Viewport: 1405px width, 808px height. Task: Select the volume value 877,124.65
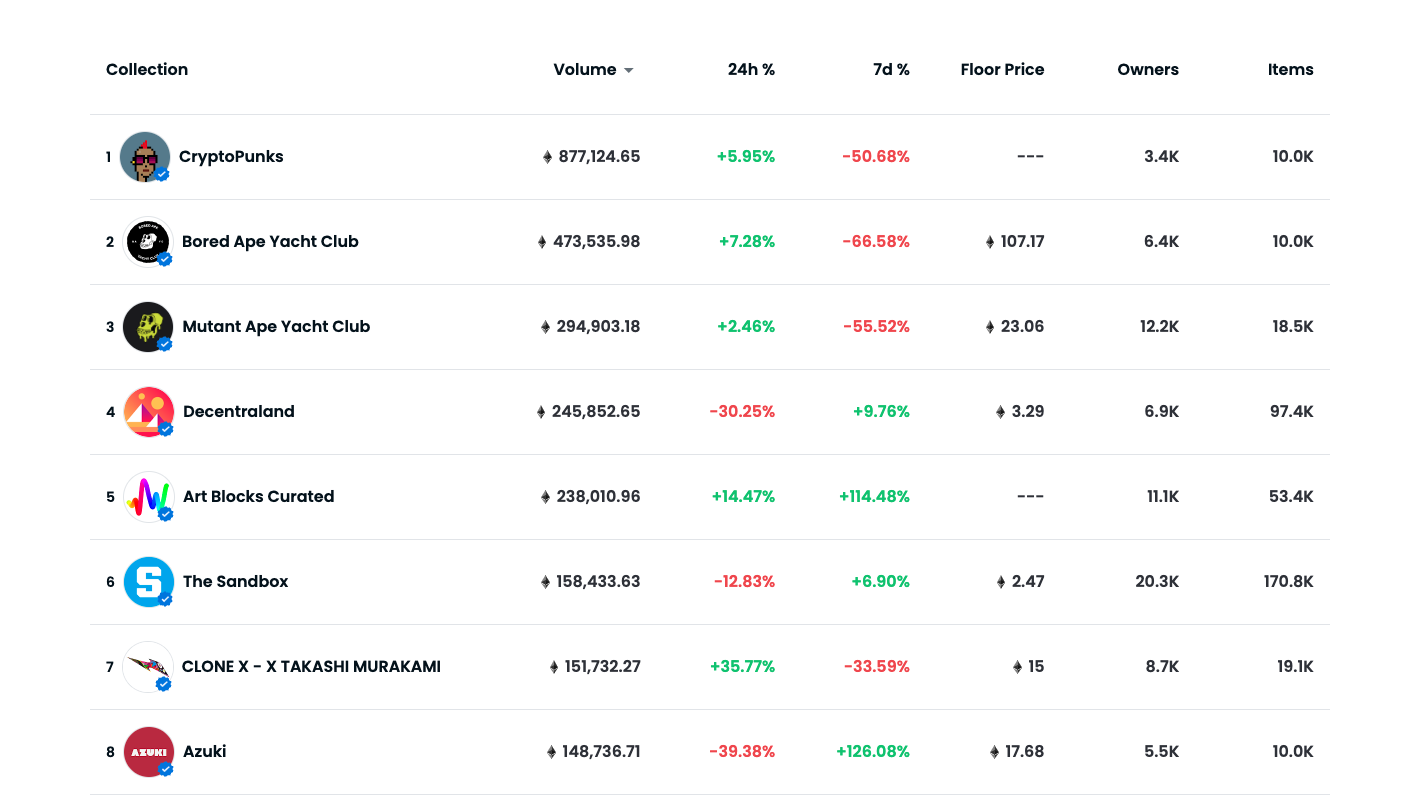pyautogui.click(x=599, y=157)
